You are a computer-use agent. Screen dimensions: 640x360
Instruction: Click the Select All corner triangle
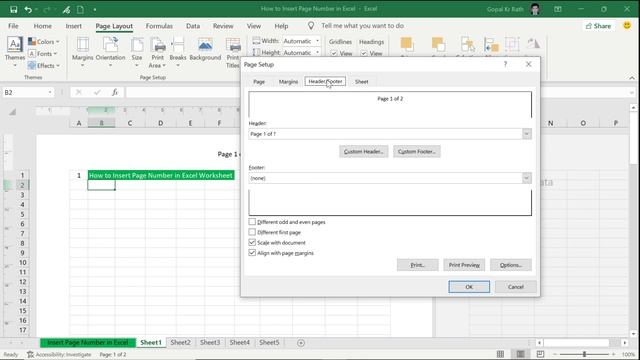[13, 112]
